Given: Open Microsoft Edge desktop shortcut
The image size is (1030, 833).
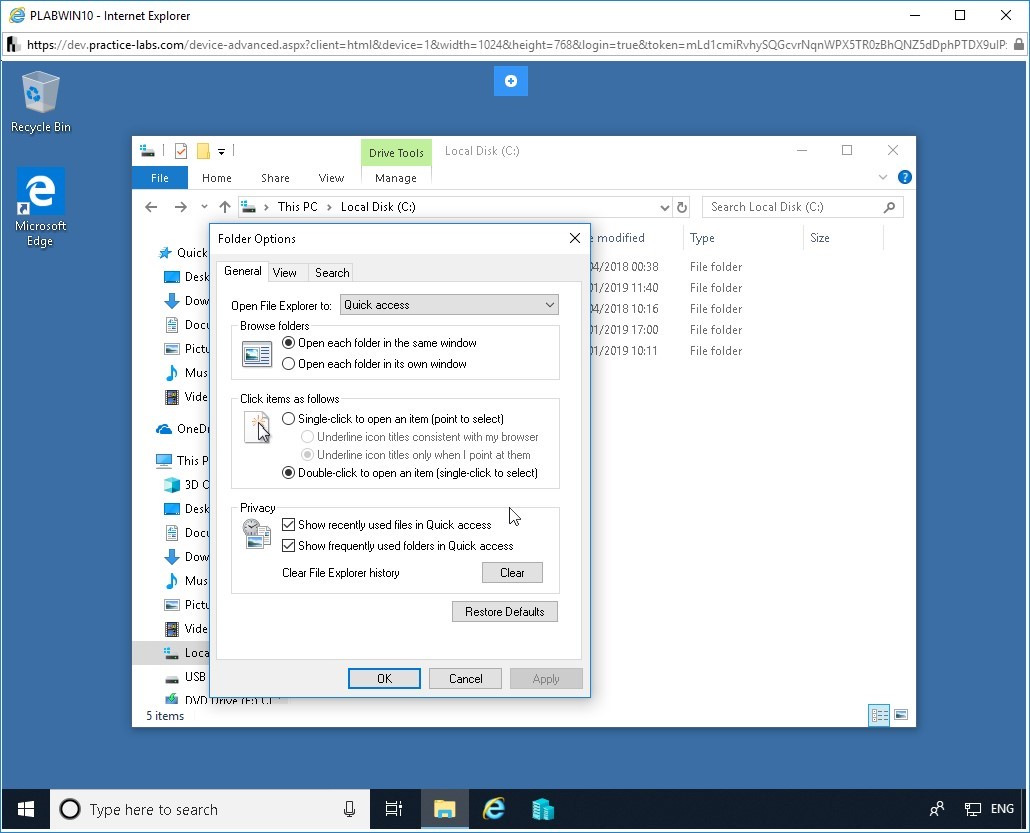Looking at the screenshot, I should (x=40, y=207).
